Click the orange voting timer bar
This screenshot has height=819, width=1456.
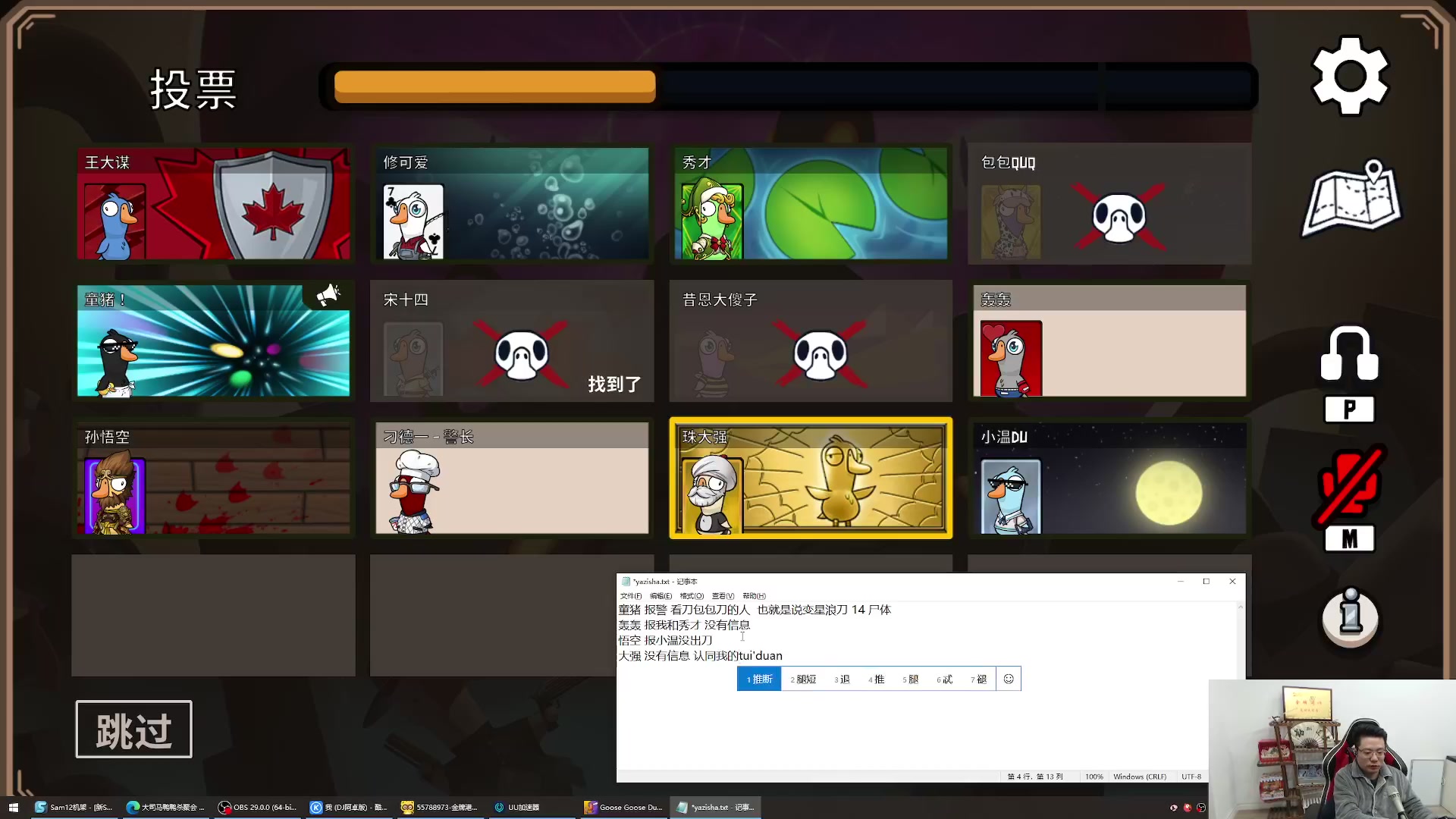tap(494, 86)
